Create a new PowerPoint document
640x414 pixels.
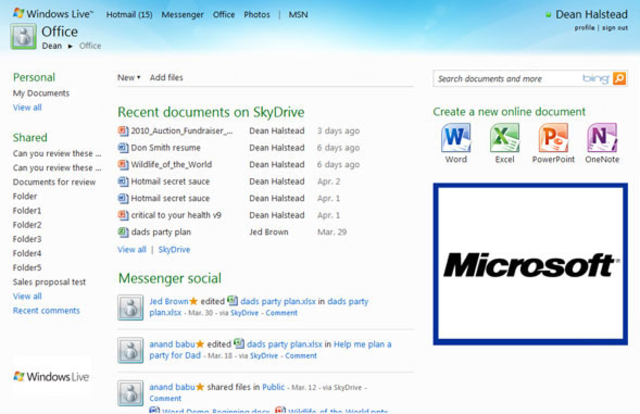553,143
